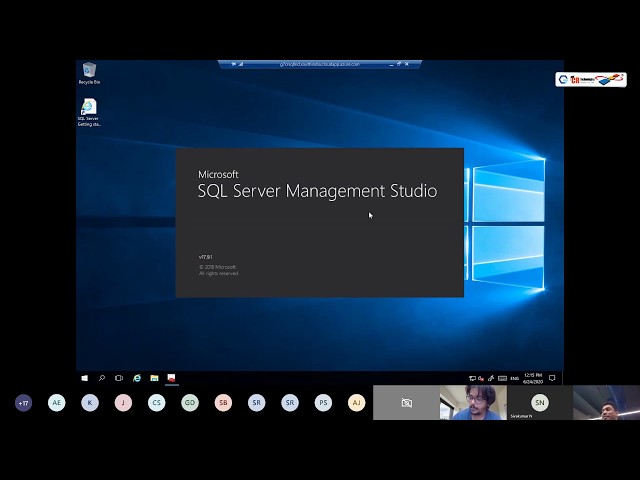Click the pin icon on the remote connection bar
The image size is (640, 480).
point(233,64)
